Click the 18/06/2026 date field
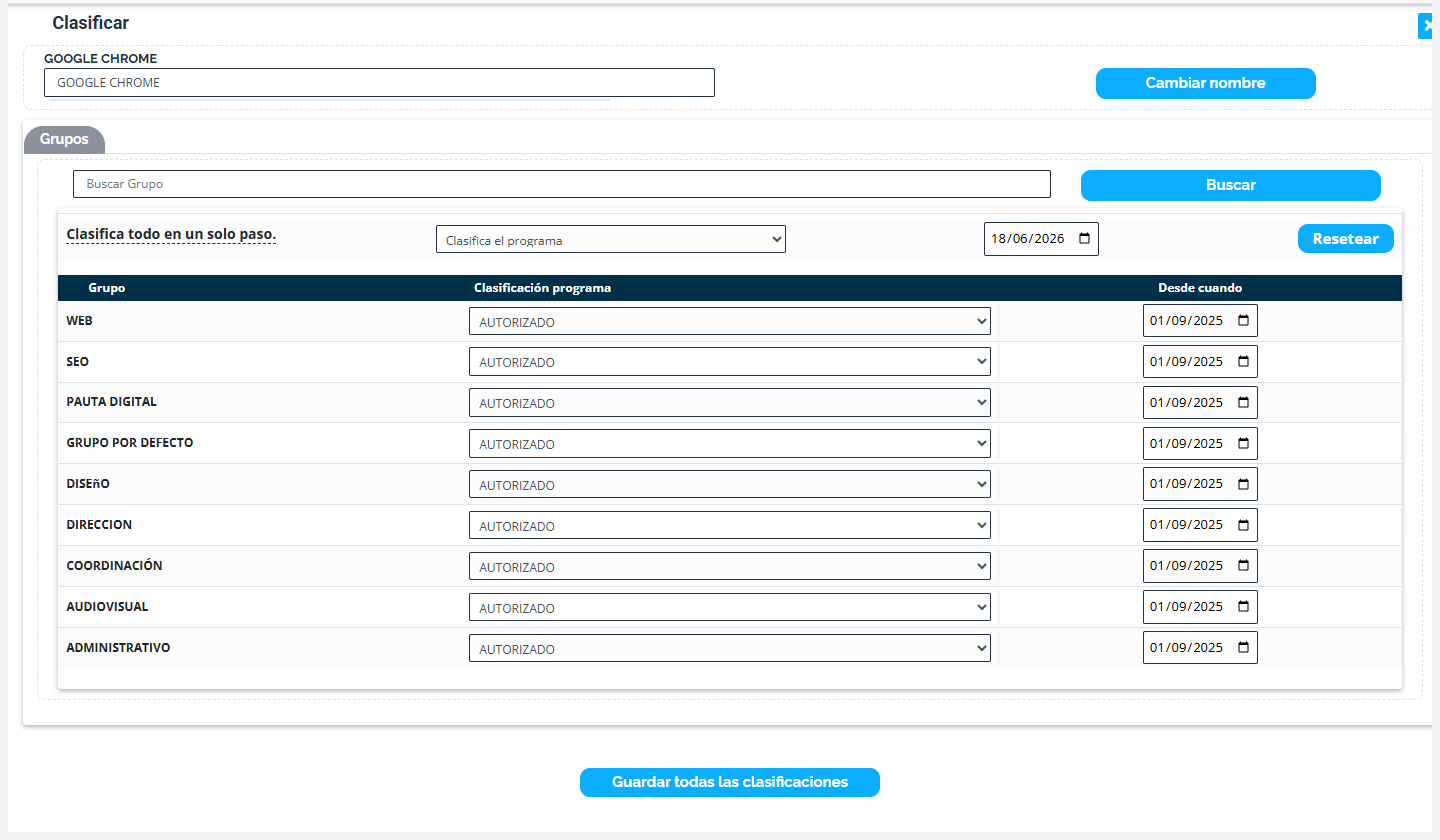This screenshot has height=840, width=1440. point(1041,239)
